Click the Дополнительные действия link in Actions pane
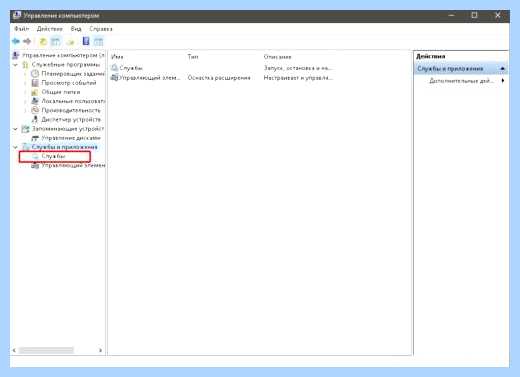Image resolution: width=520 pixels, height=377 pixels. pos(462,81)
